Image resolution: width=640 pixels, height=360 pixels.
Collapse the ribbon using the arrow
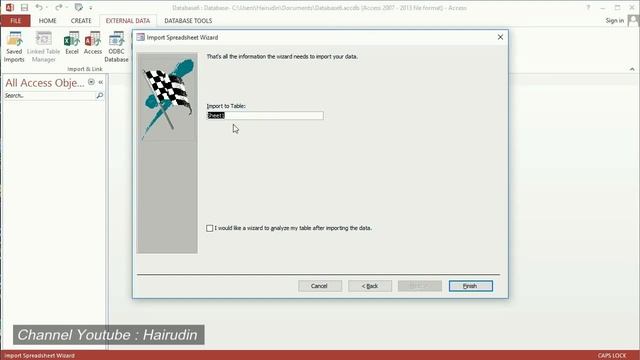pyautogui.click(x=632, y=69)
